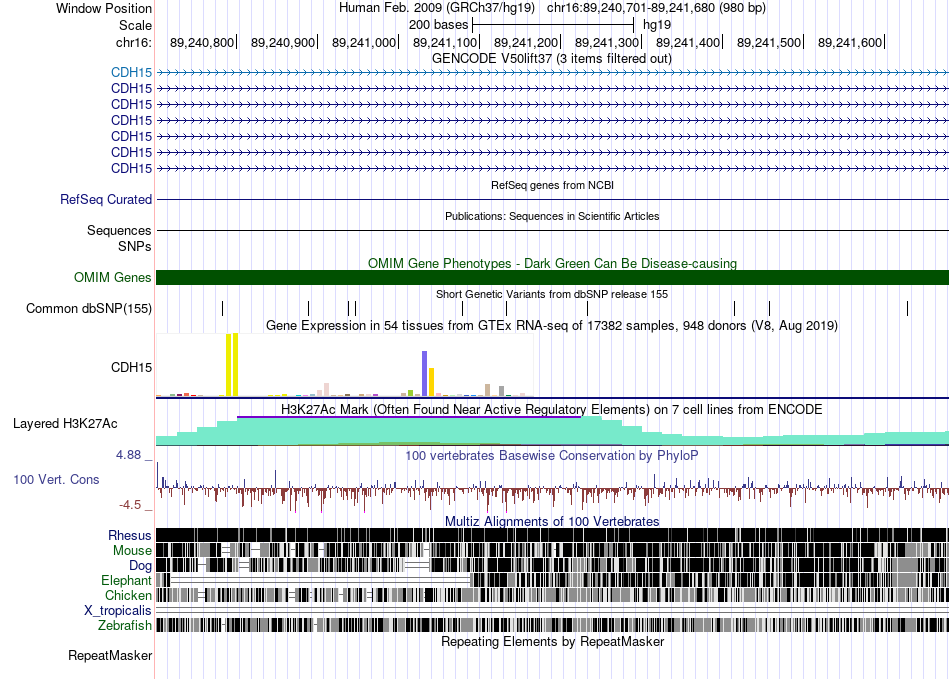The image size is (950, 679).
Task: Click the 'H3K27Ac Mark' ENCODE track title
Action: point(552,409)
